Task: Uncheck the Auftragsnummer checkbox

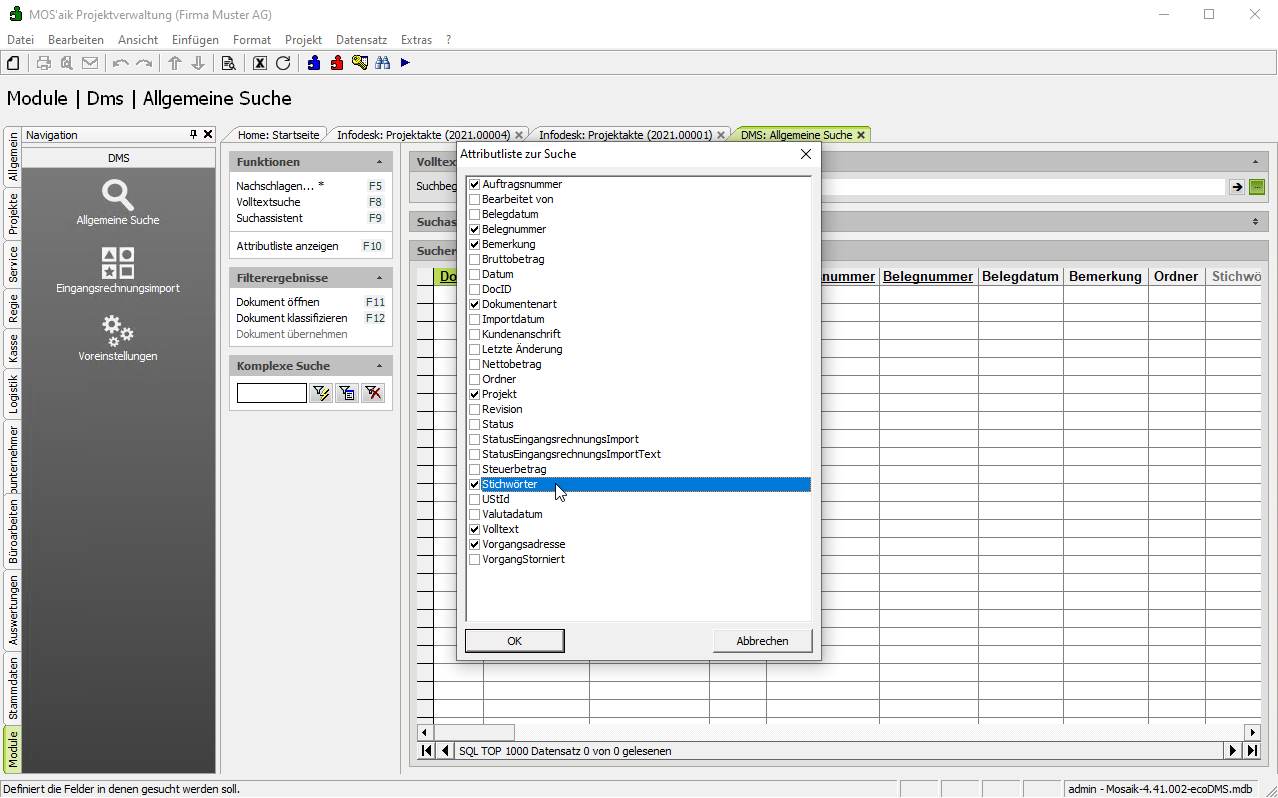Action: (x=475, y=185)
